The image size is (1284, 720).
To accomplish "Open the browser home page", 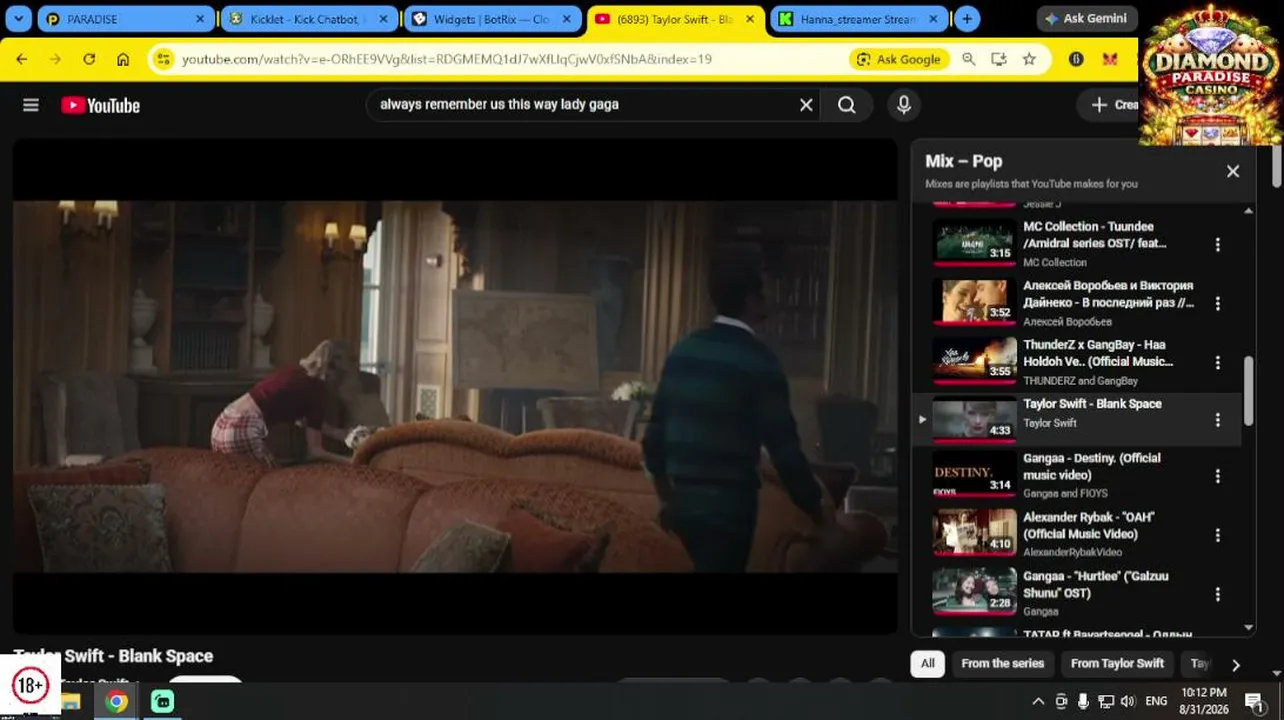I will click(123, 59).
